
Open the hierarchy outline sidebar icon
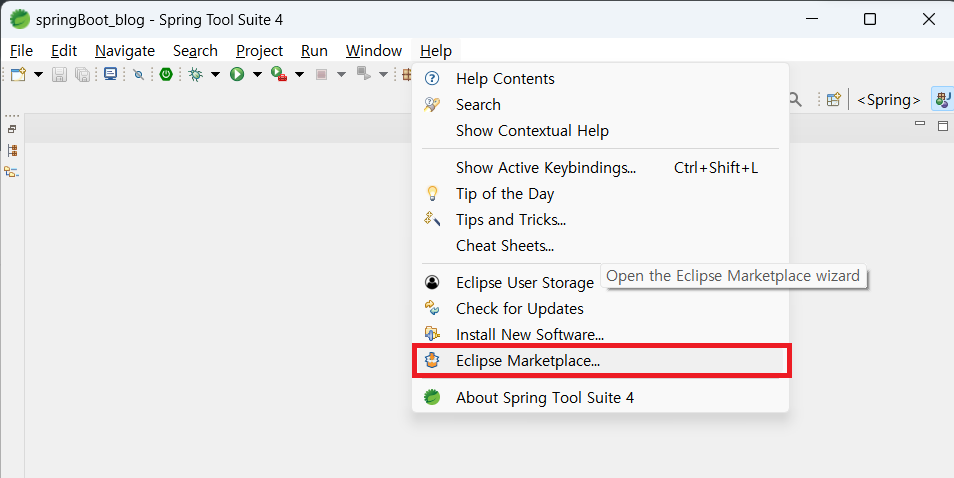[12, 172]
